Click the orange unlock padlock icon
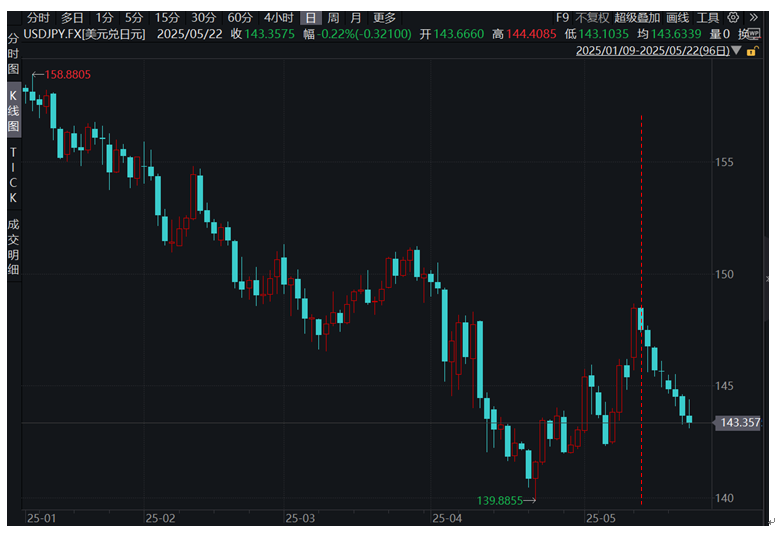 [x=752, y=51]
